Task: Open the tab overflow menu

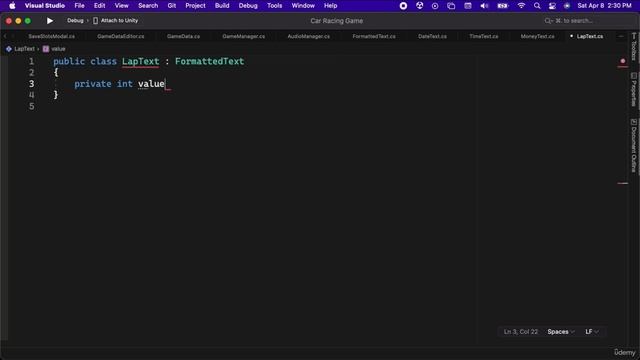Action: click(x=621, y=36)
